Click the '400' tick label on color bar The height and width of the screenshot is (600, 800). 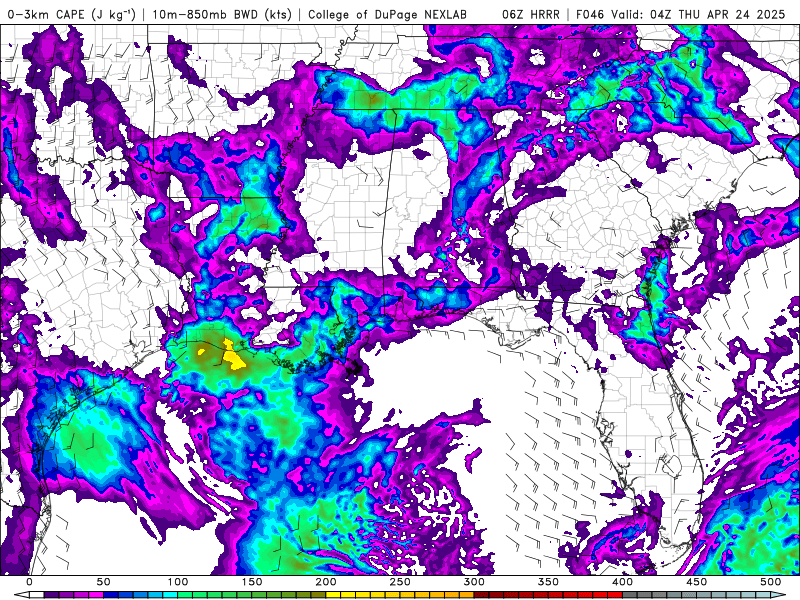coord(622,582)
